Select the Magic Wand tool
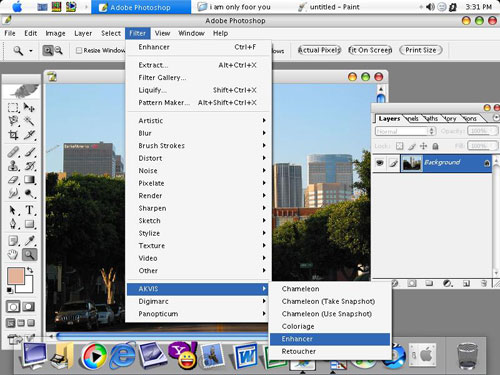Viewport: 500px width, 375px height. pos(29,121)
